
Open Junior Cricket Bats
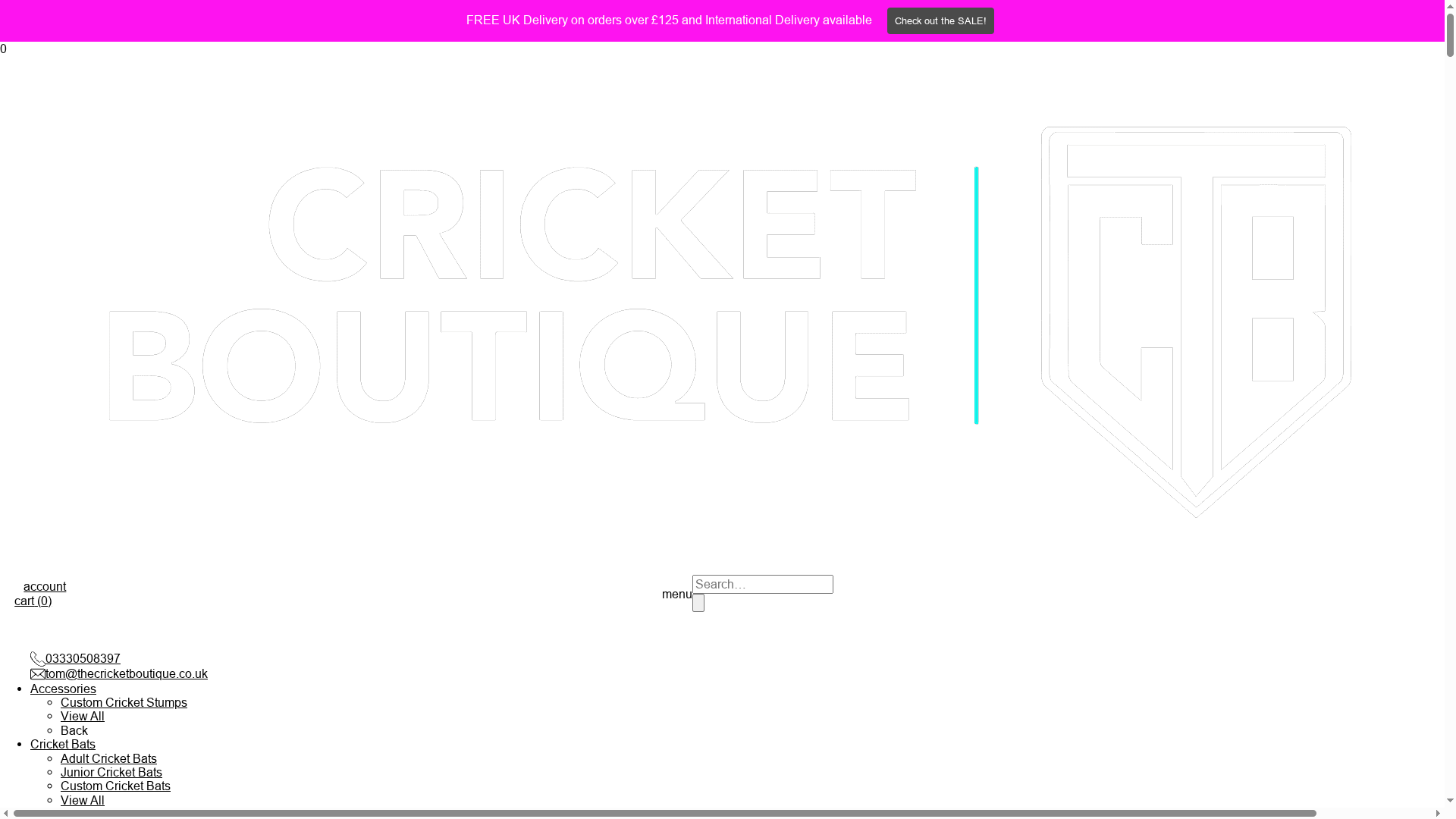(111, 772)
